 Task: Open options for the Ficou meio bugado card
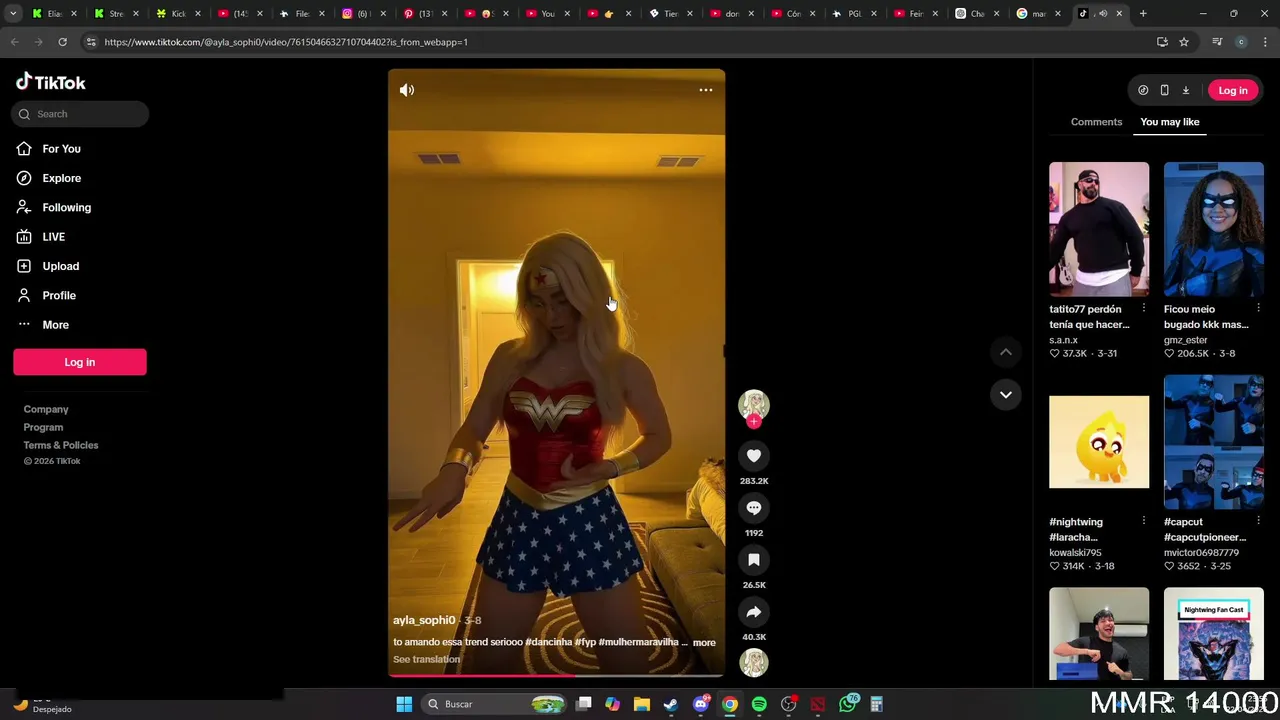point(1258,308)
